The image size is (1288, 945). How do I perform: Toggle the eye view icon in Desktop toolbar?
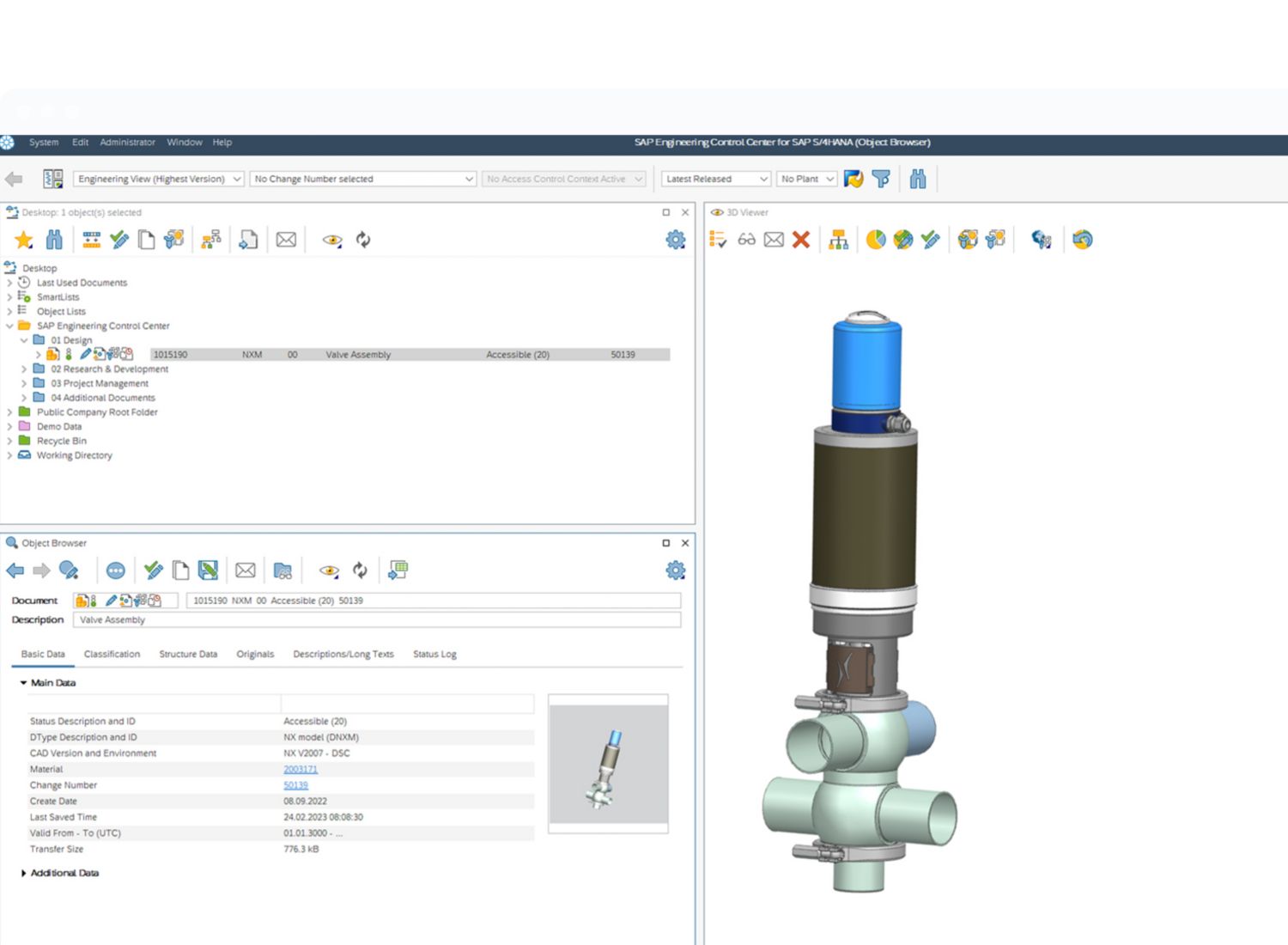click(x=332, y=240)
